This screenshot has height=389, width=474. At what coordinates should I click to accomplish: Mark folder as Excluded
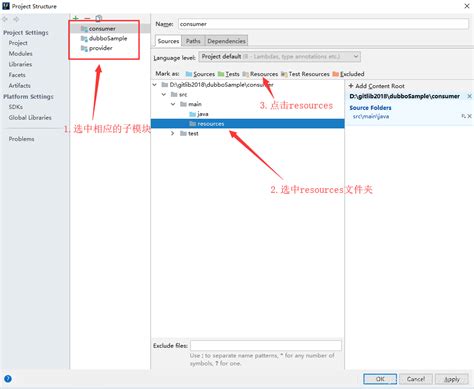(x=348, y=74)
